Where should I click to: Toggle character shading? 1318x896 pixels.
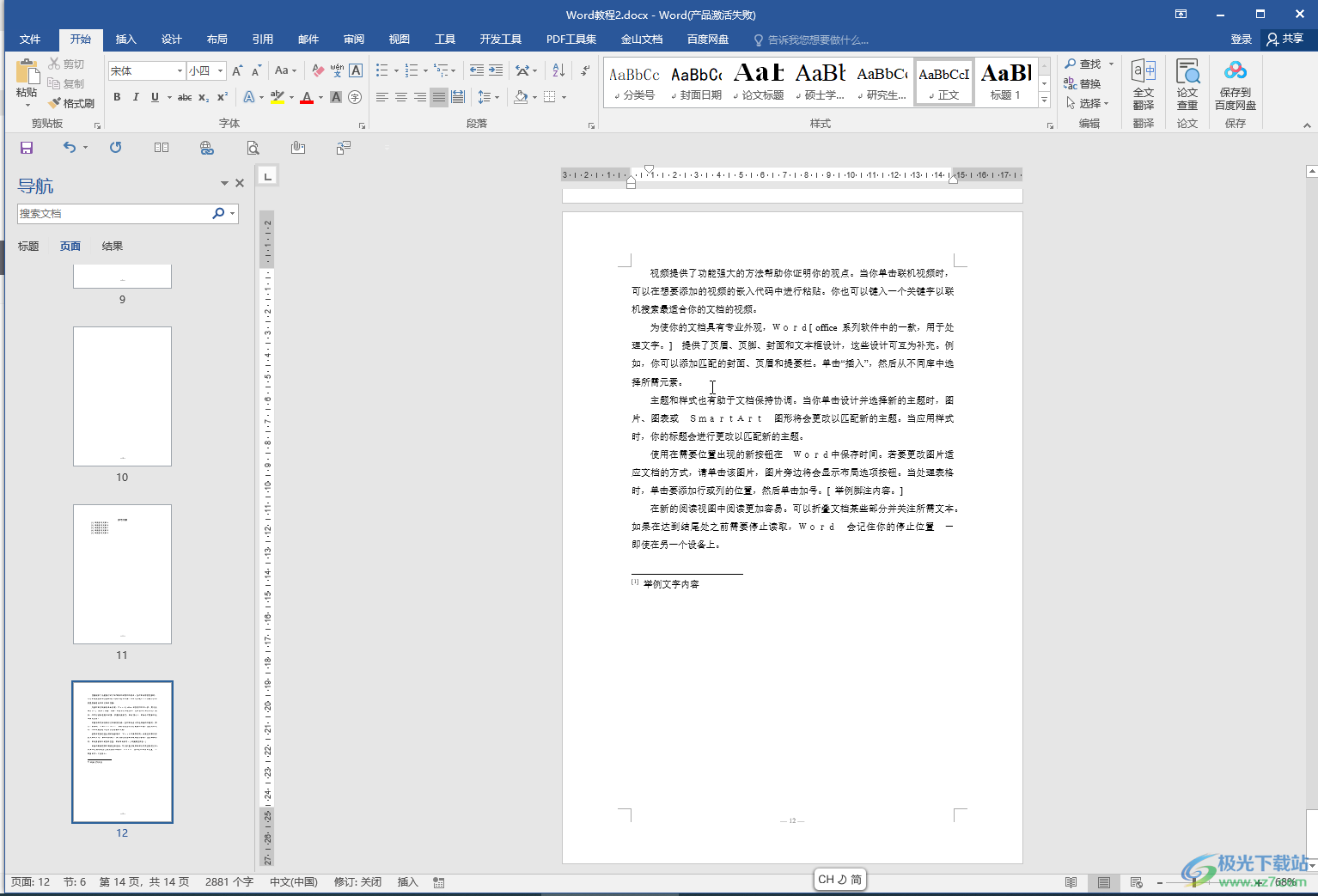point(336,97)
